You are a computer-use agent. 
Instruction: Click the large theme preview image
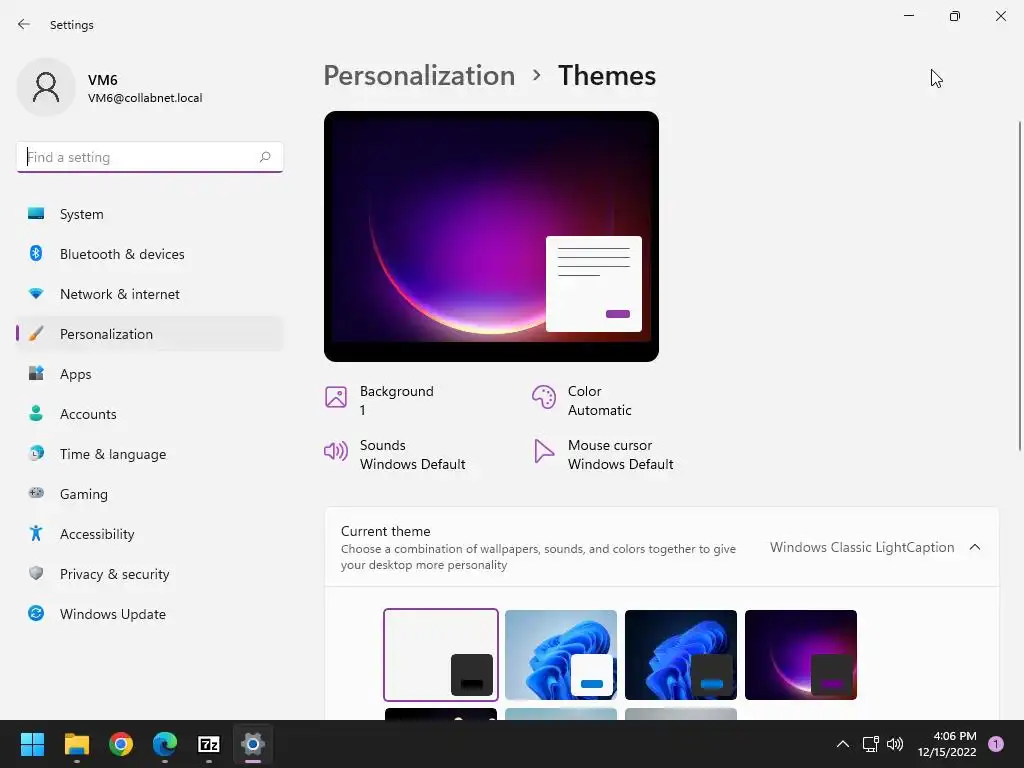click(491, 236)
